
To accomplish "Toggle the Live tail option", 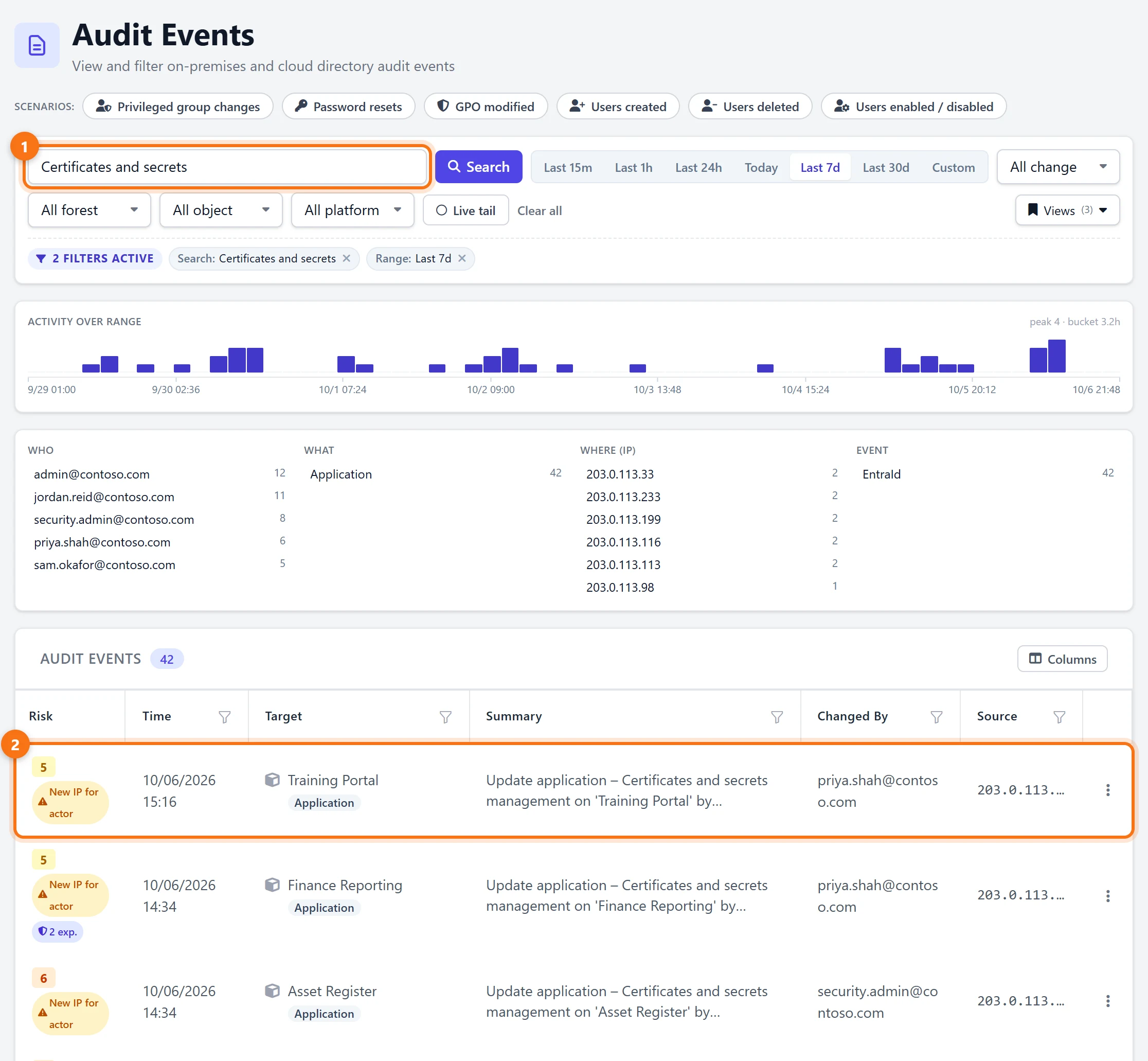I will coord(465,210).
